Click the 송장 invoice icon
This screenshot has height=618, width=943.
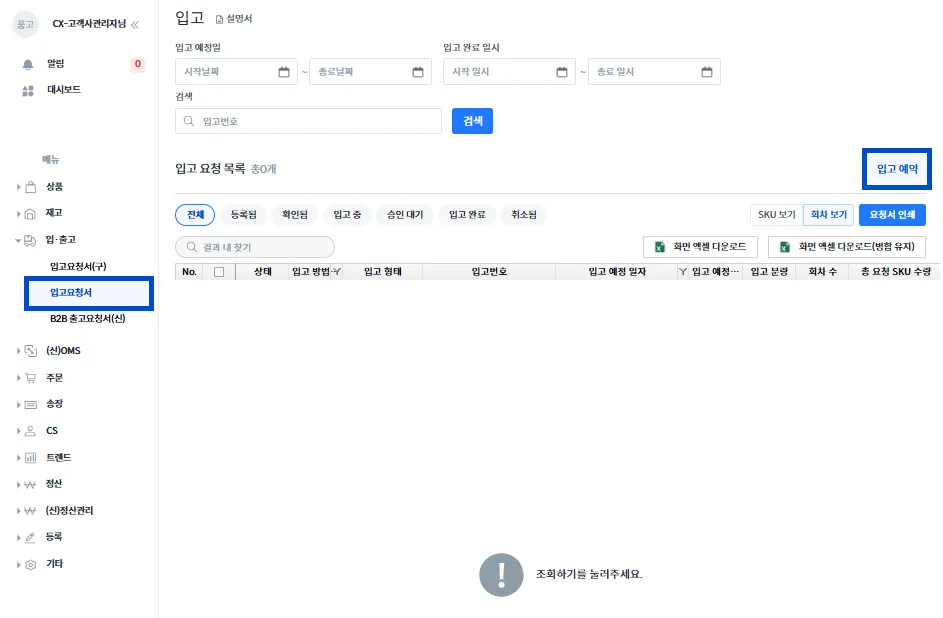click(31, 405)
